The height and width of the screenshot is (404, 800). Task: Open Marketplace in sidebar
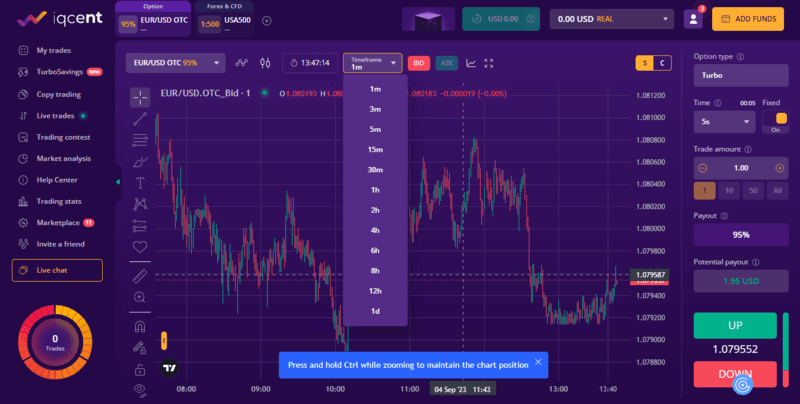(58, 223)
